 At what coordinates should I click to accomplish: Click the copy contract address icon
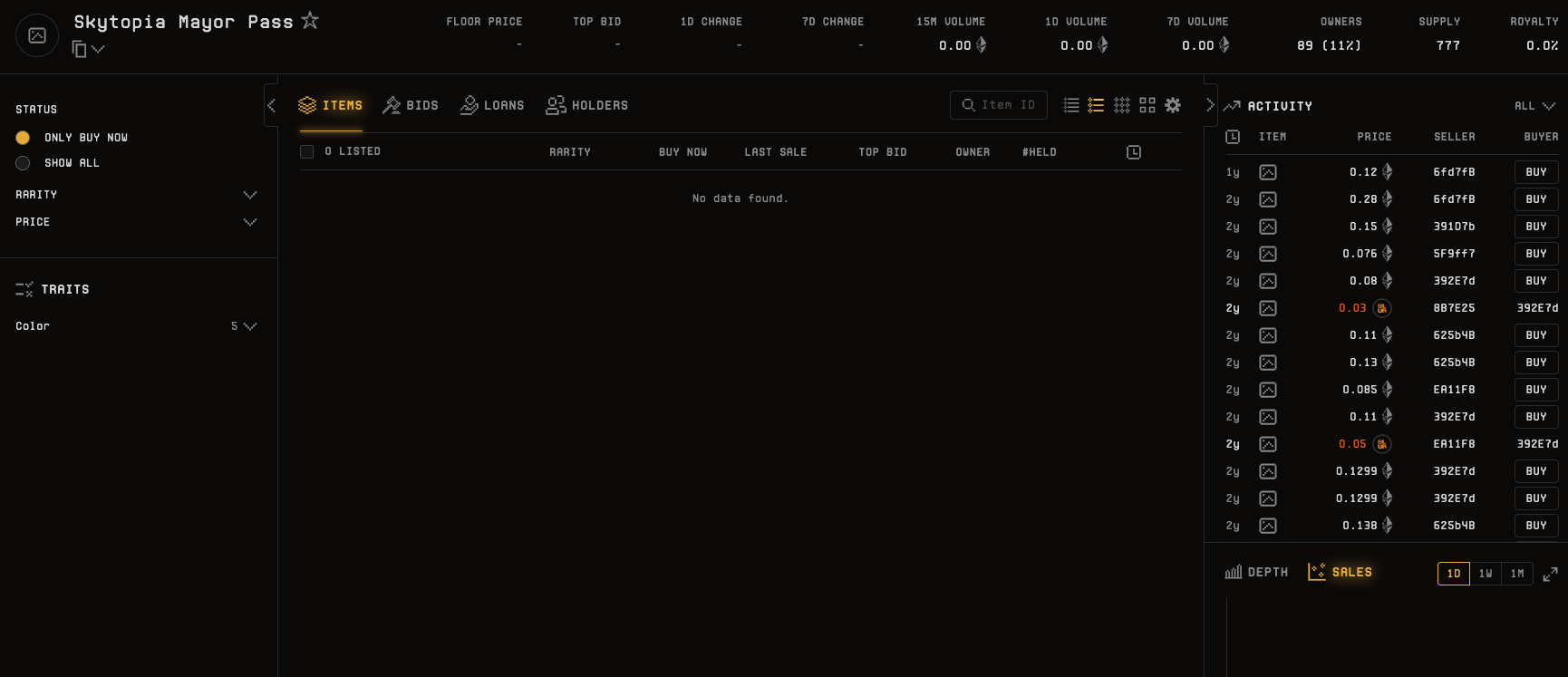(80, 49)
